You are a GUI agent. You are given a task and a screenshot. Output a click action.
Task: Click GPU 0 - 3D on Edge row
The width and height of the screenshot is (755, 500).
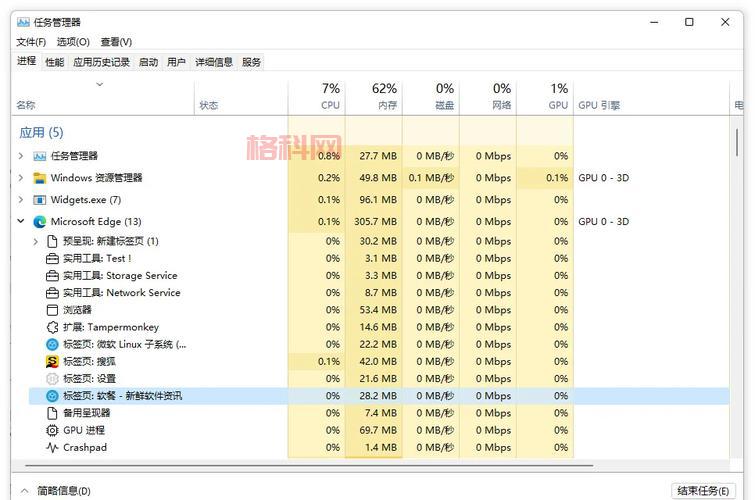click(603, 222)
